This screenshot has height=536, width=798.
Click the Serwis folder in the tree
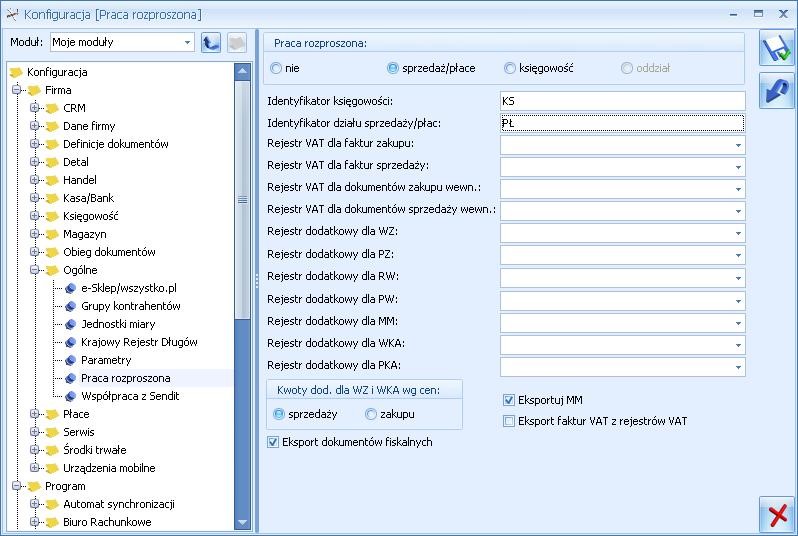71,432
